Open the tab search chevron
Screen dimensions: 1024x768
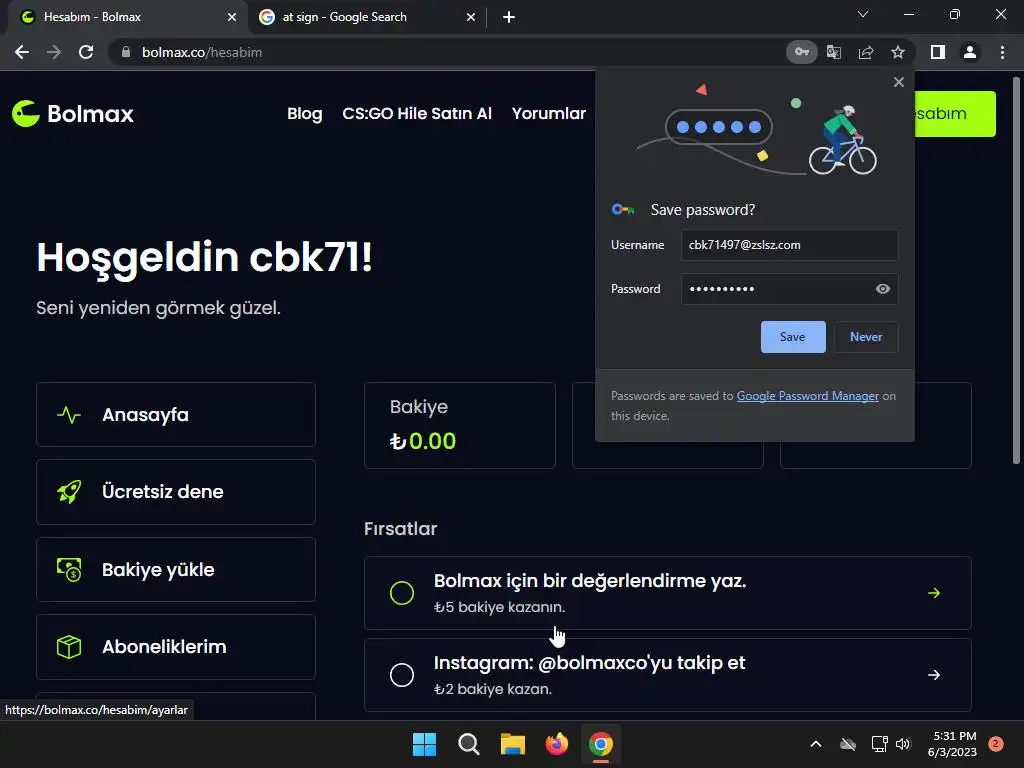pyautogui.click(x=863, y=14)
